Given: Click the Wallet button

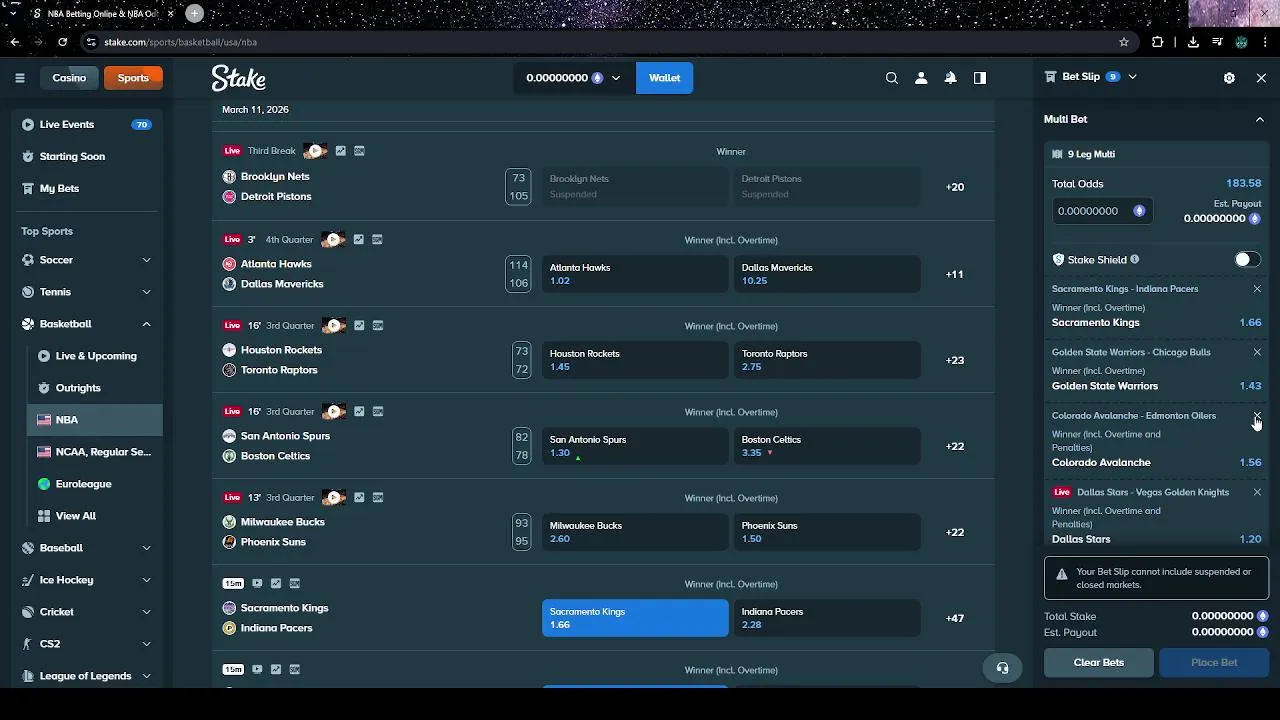Looking at the screenshot, I should pos(664,78).
